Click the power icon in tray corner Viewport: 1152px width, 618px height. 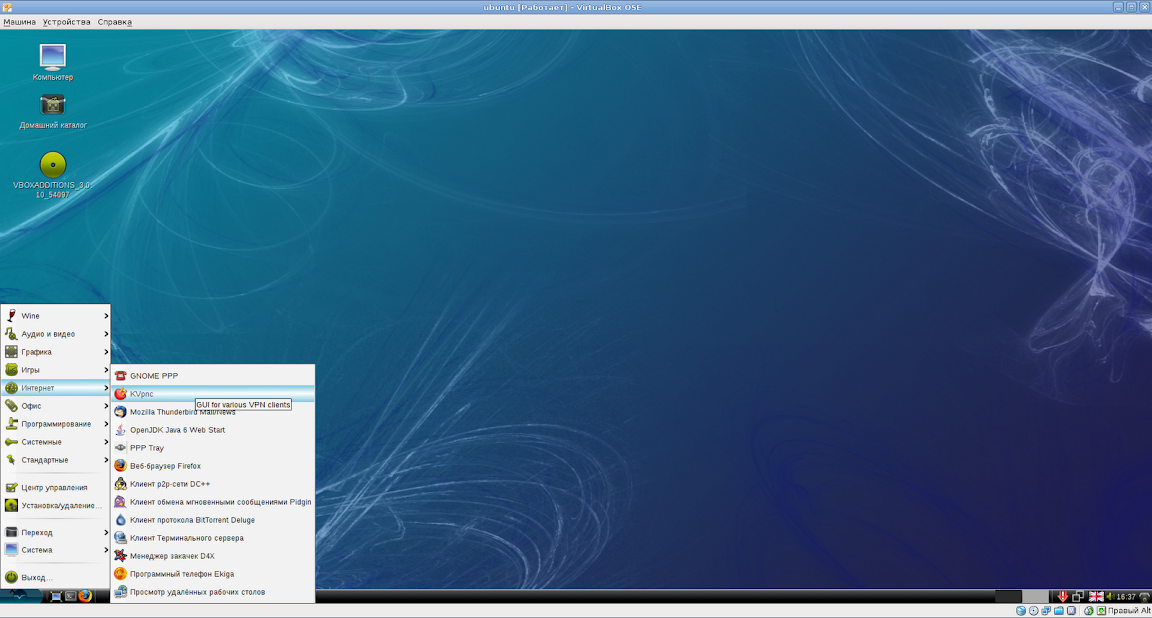pos(1145,597)
